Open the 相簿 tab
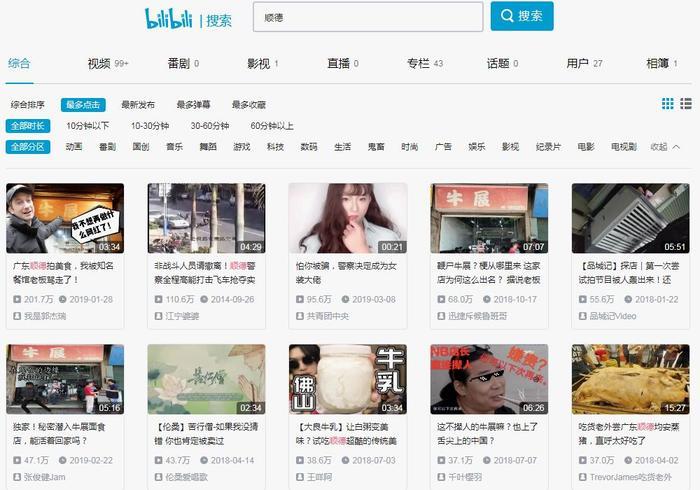 662,64
